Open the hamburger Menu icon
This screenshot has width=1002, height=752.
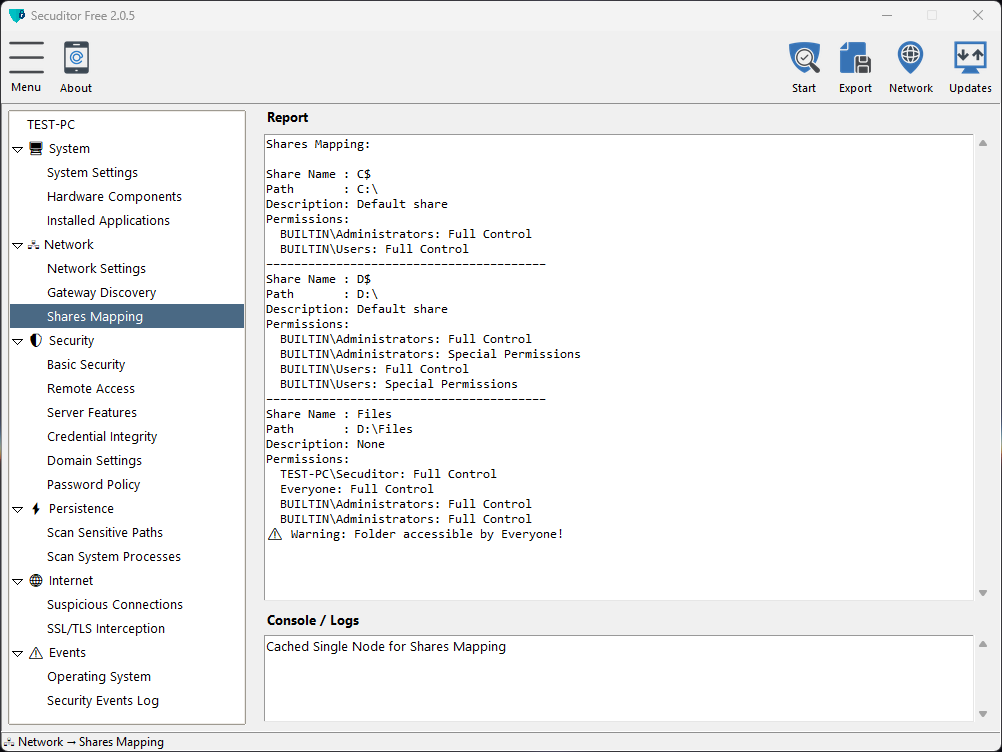coord(27,58)
